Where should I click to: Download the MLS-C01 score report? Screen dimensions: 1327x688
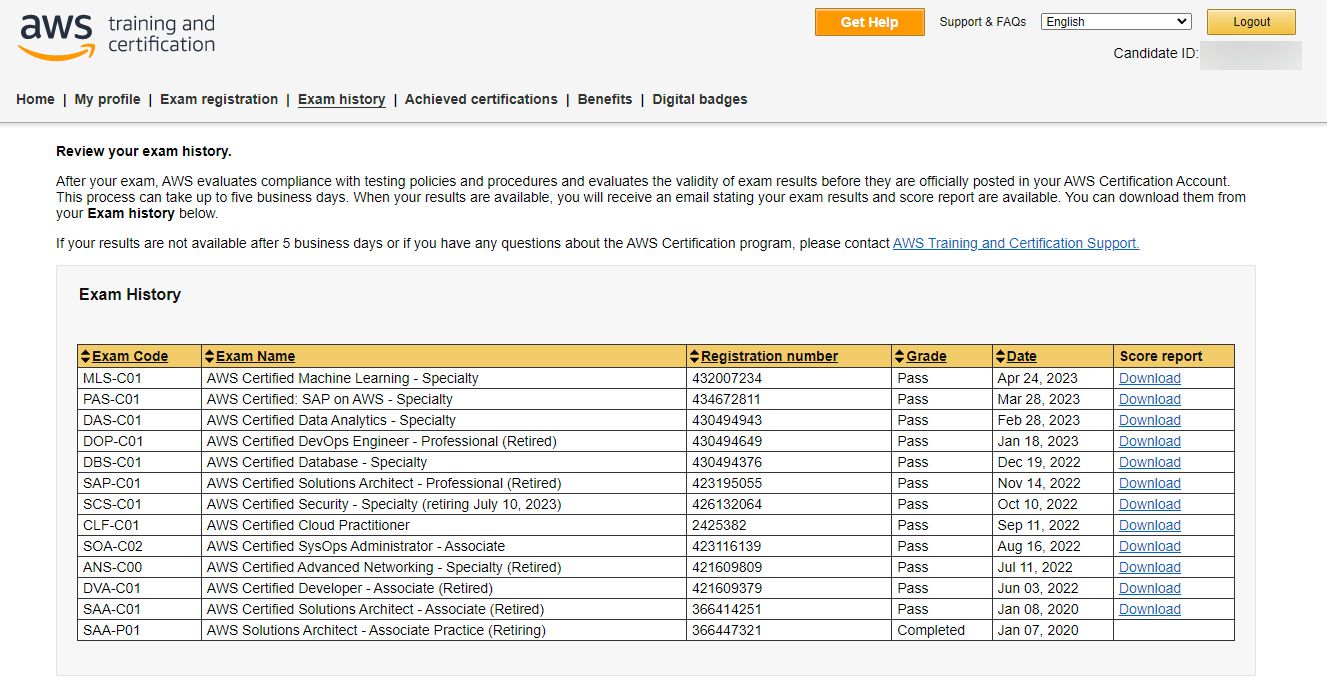click(x=1149, y=378)
